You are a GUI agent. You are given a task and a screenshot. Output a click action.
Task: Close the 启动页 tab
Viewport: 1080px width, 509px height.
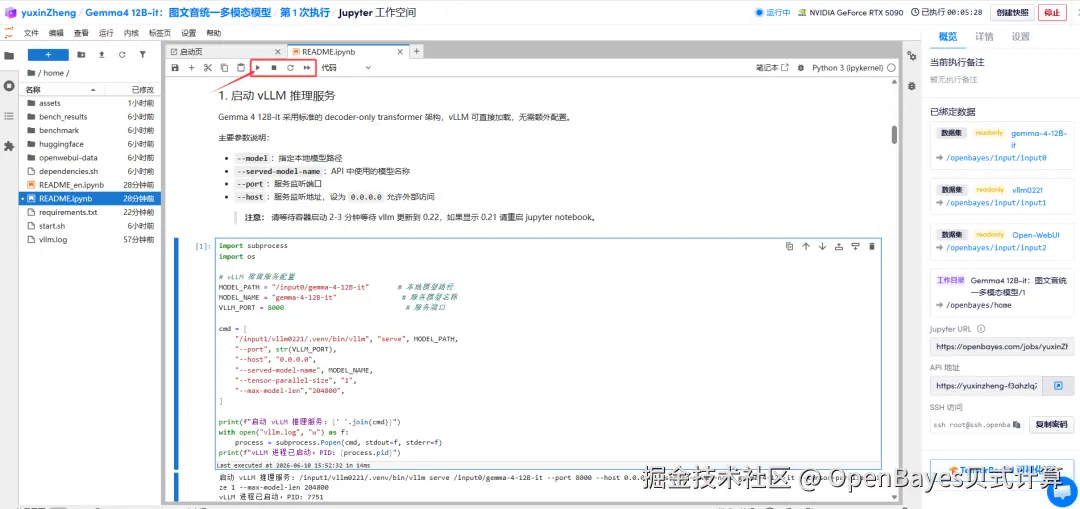[x=278, y=52]
